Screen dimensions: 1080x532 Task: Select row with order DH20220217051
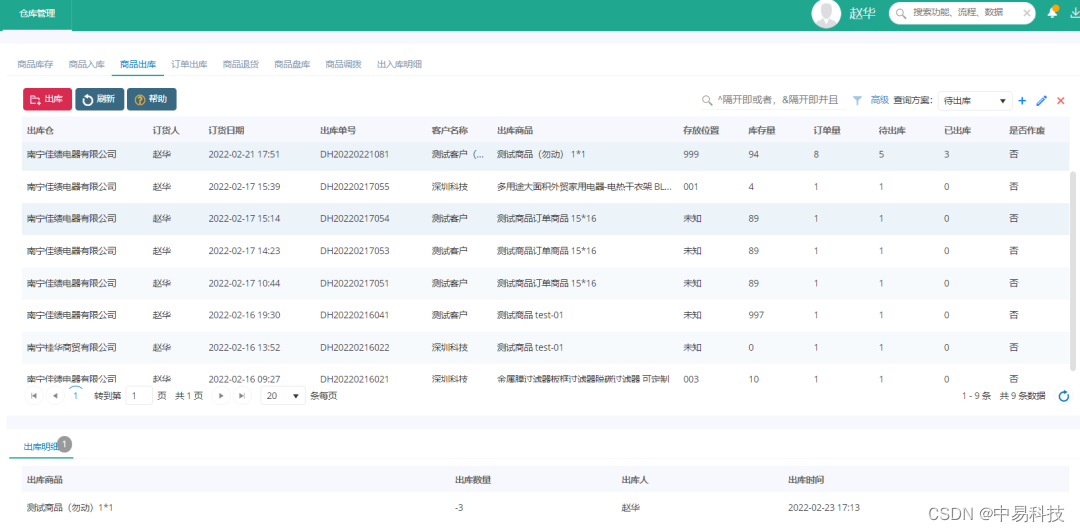[546, 283]
